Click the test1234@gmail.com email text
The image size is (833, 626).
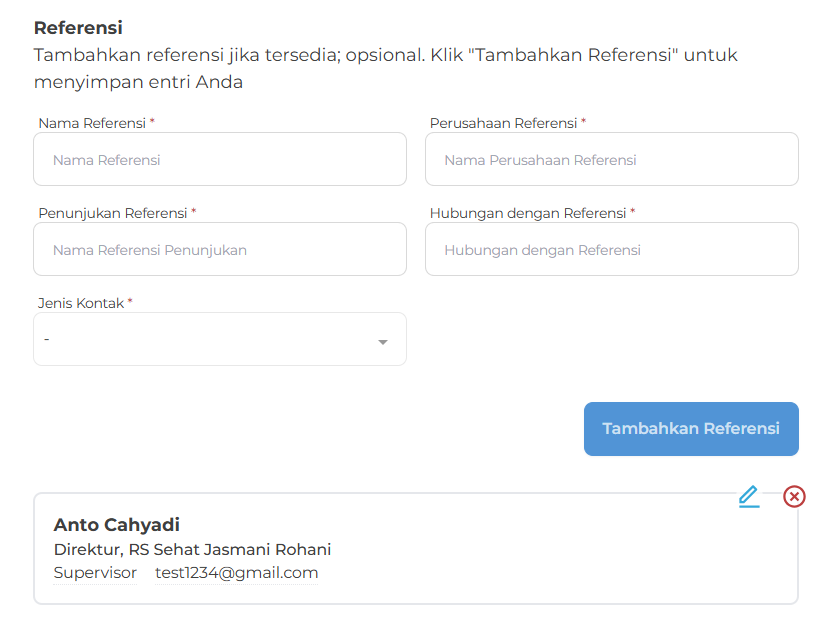click(237, 573)
